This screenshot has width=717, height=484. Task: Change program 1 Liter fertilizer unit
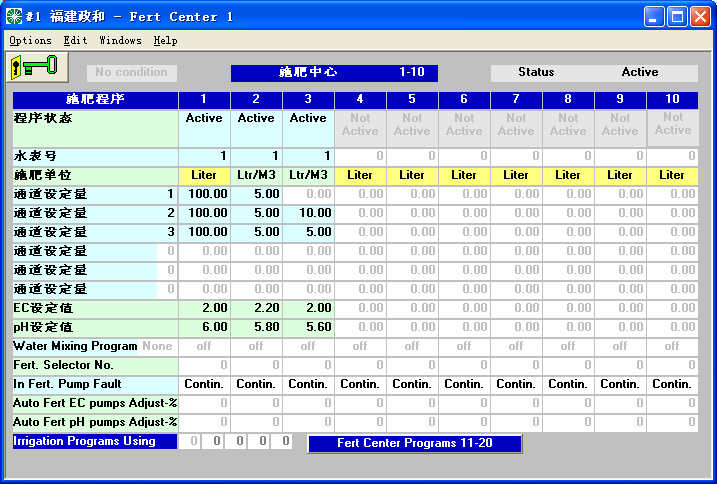(x=204, y=175)
